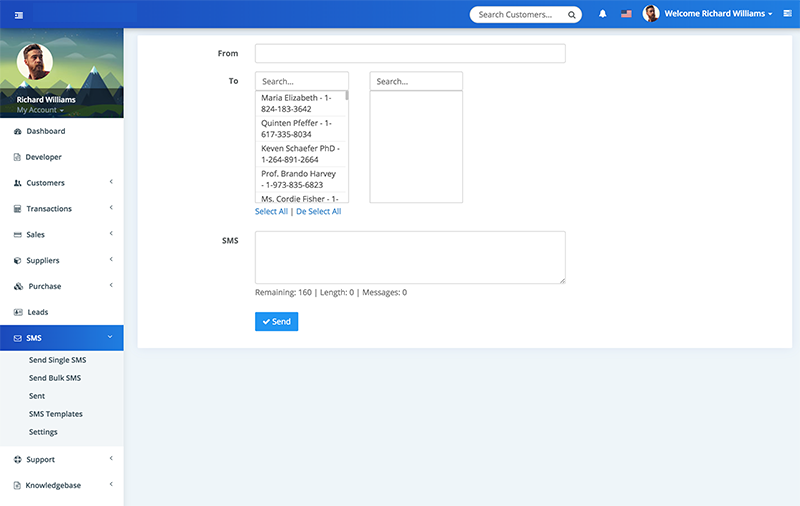
Task: Expand the Support menu chevron
Action: [x=111, y=459]
